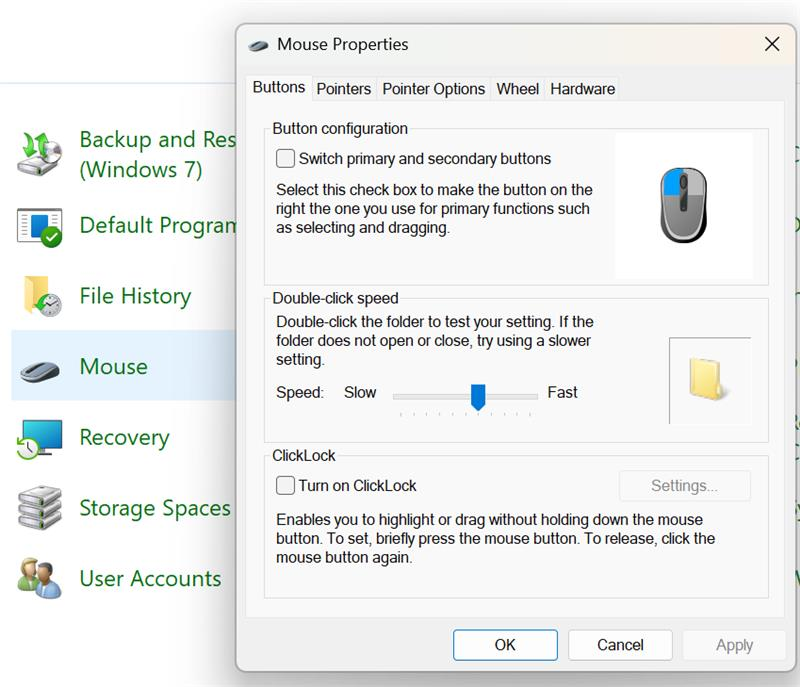Open the Storage Spaces drives icon
The image size is (800, 687).
coord(39,508)
